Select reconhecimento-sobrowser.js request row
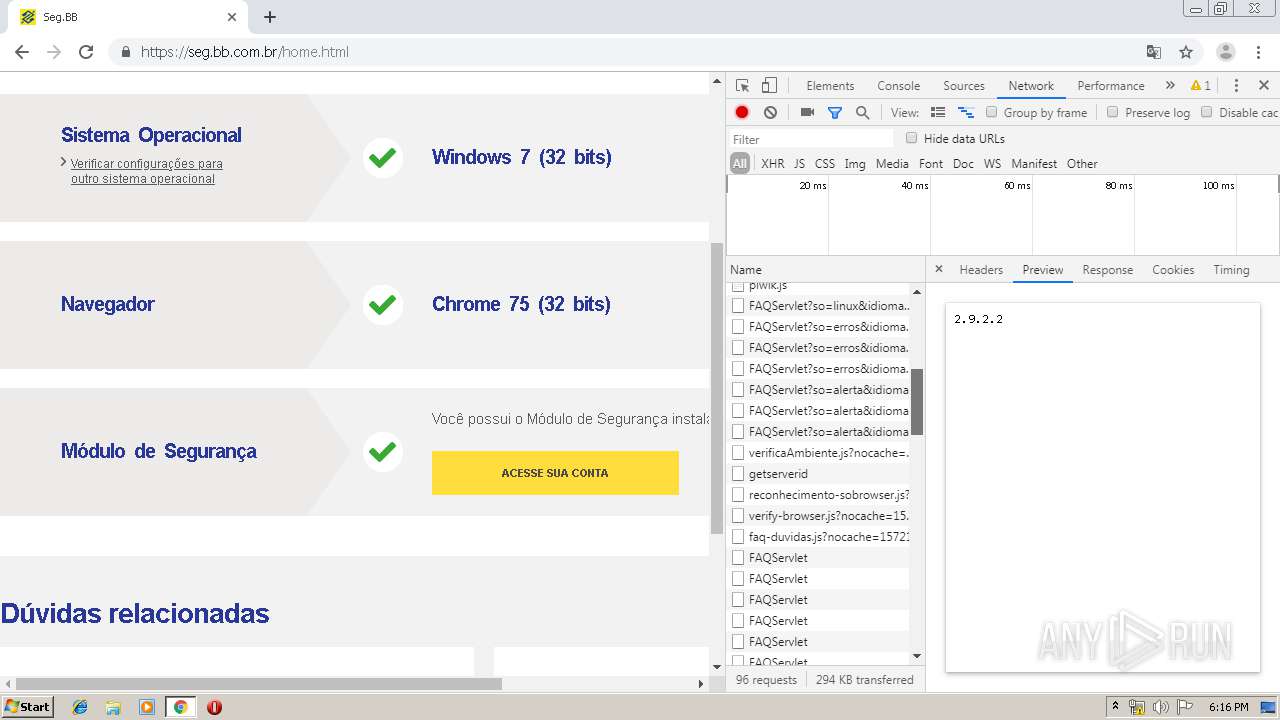This screenshot has height=720, width=1280. (x=818, y=495)
